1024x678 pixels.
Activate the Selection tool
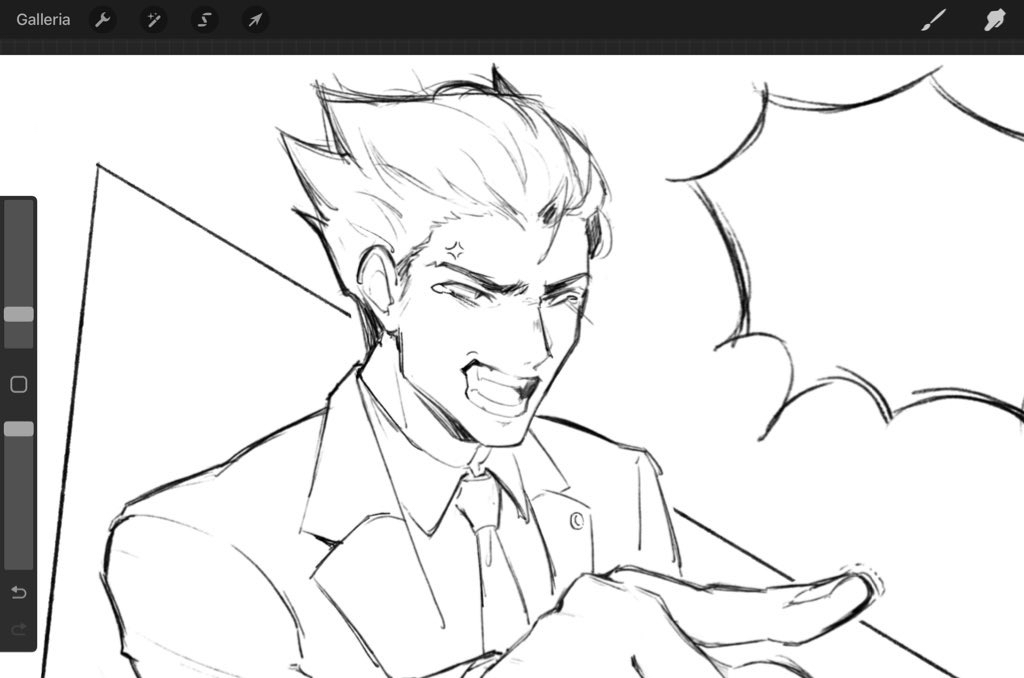(x=205, y=20)
